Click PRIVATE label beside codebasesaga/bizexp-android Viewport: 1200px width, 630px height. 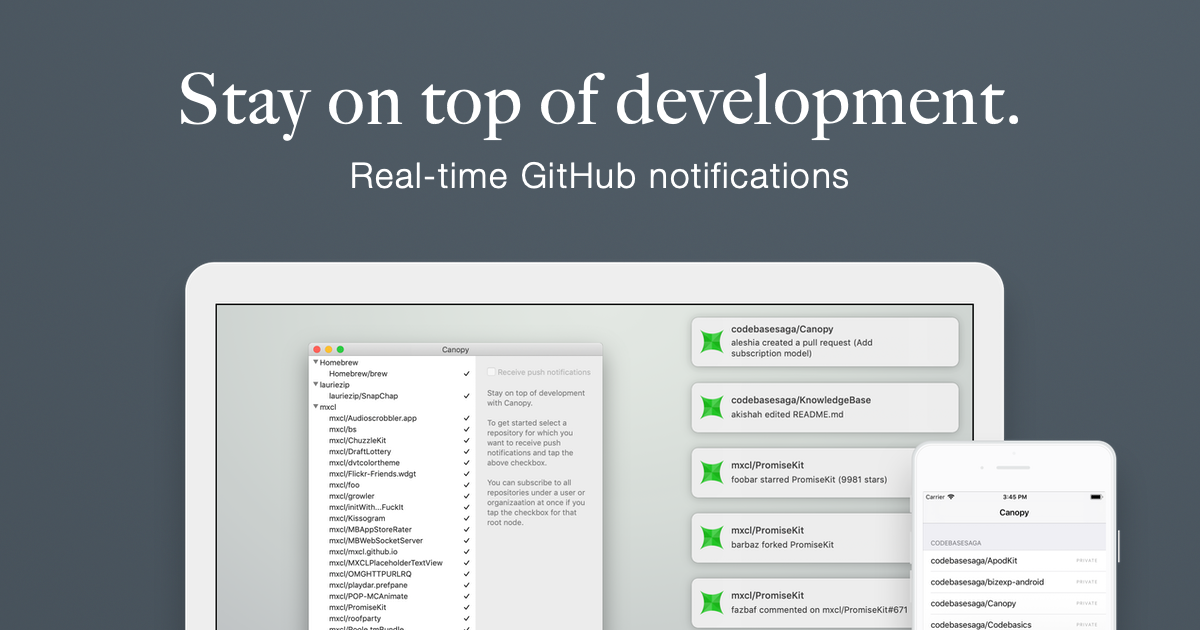point(1086,582)
